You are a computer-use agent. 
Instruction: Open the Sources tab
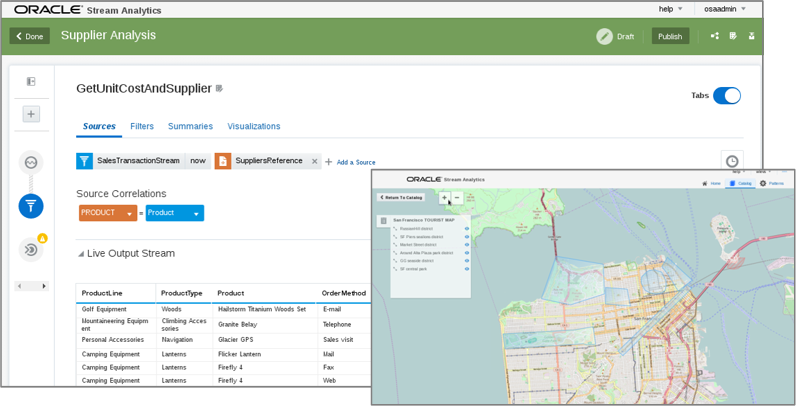pyautogui.click(x=99, y=126)
